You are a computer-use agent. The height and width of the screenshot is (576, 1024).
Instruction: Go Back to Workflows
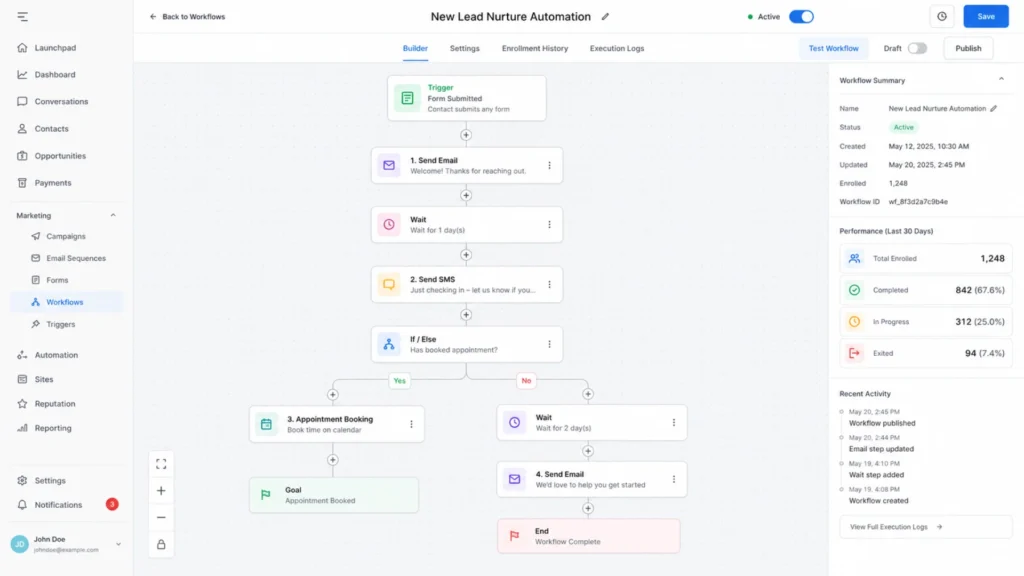[x=187, y=17]
